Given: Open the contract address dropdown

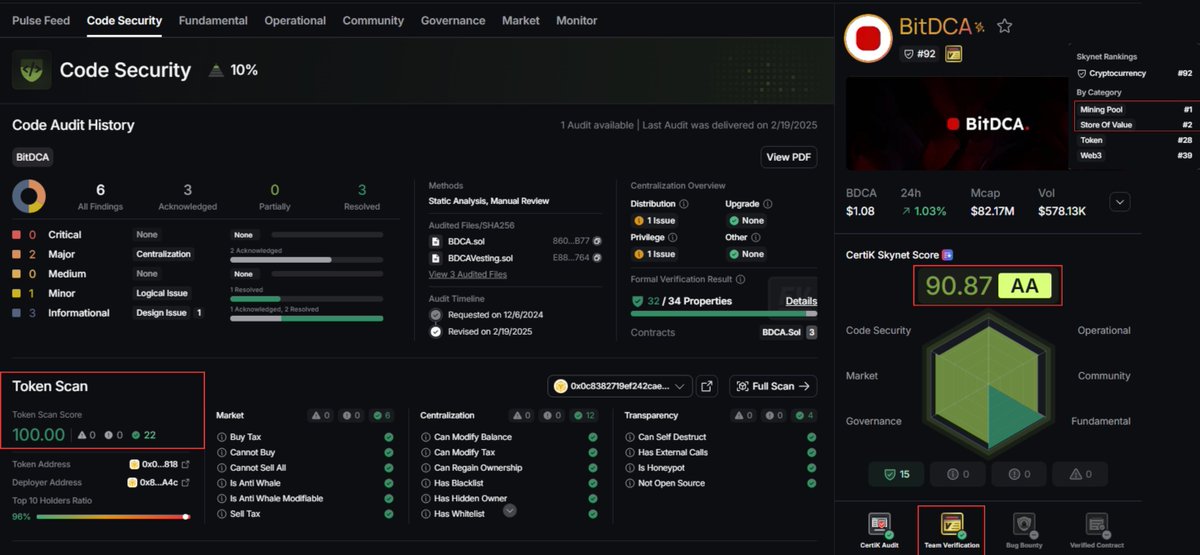Looking at the screenshot, I should click(x=620, y=386).
